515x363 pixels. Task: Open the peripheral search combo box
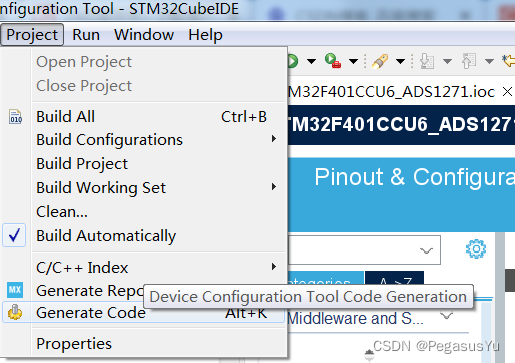coord(364,250)
